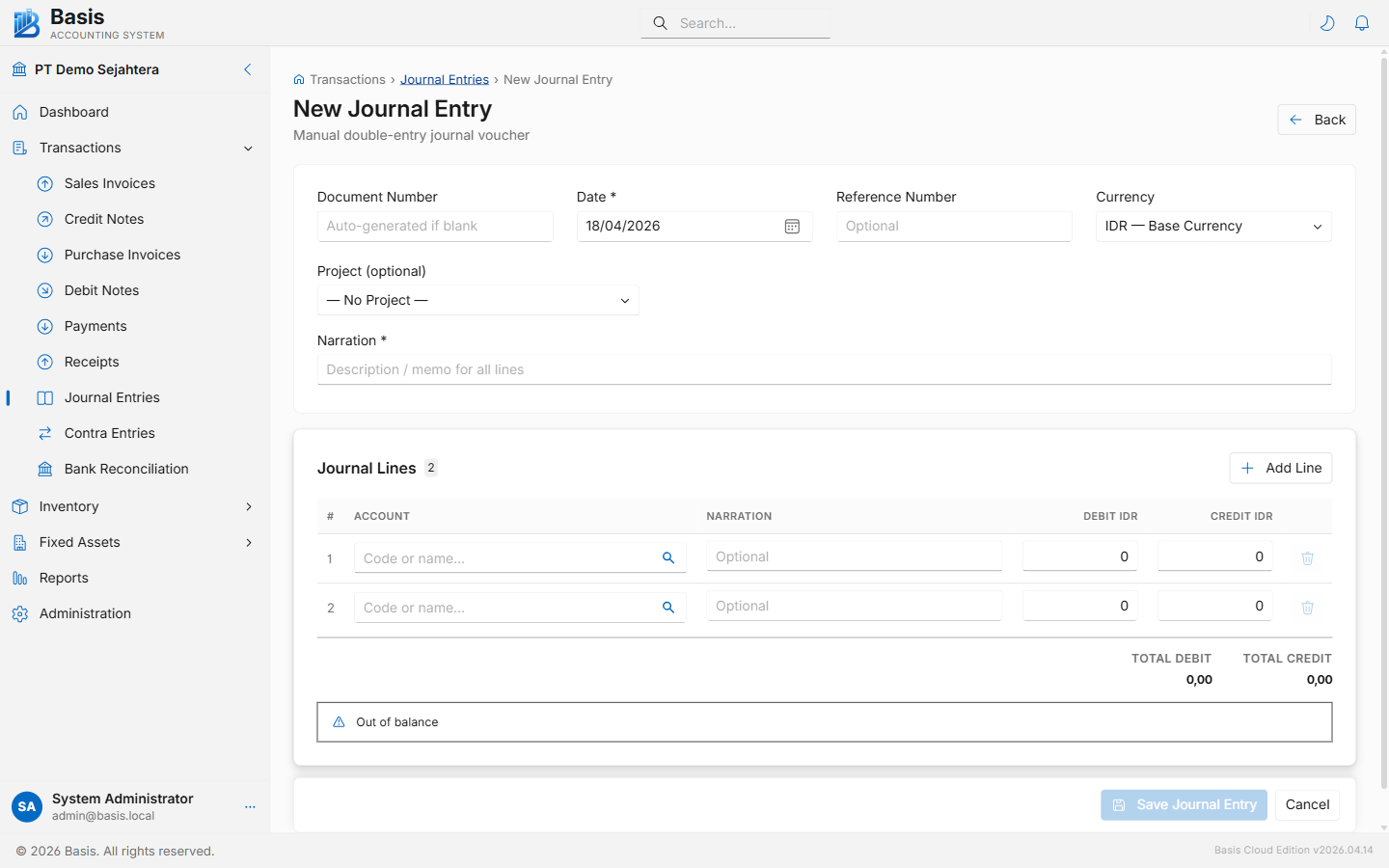1389x868 pixels.
Task: Go to Sales Invoices in the sidebar
Action: click(x=109, y=183)
